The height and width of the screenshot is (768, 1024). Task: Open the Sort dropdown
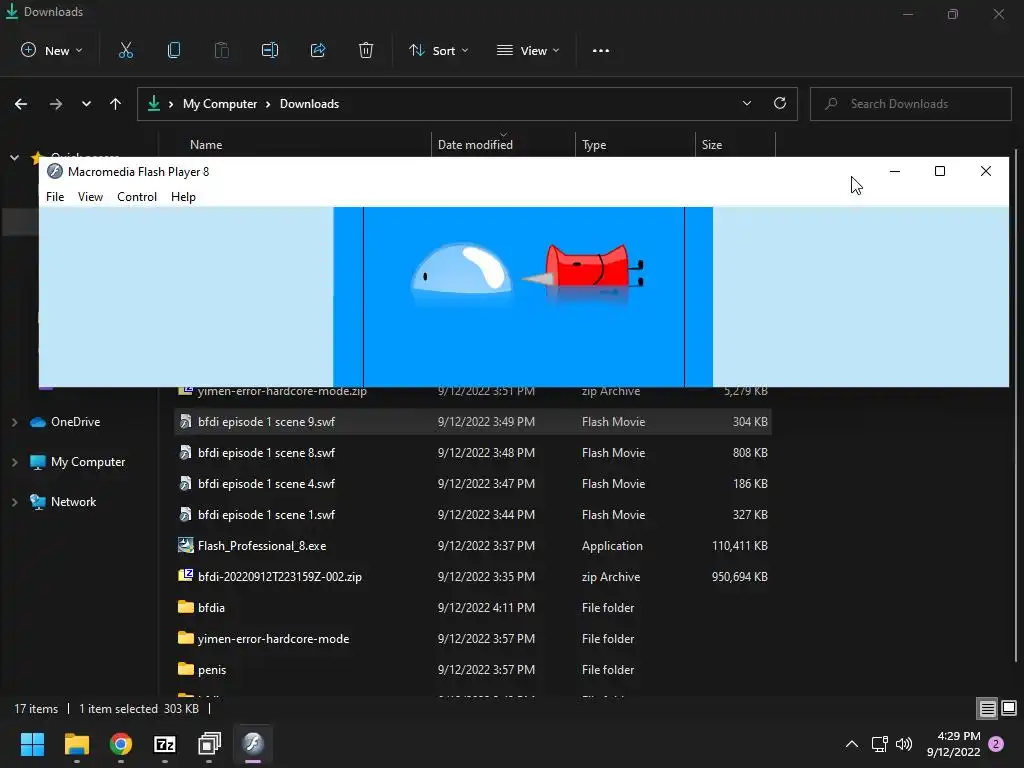pos(438,50)
